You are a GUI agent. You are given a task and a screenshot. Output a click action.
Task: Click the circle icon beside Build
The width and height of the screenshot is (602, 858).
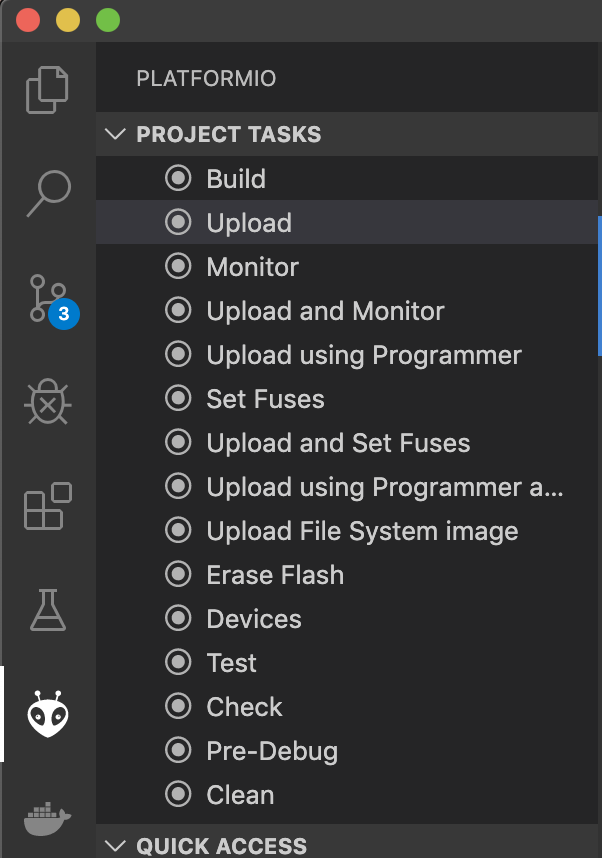pyautogui.click(x=178, y=178)
